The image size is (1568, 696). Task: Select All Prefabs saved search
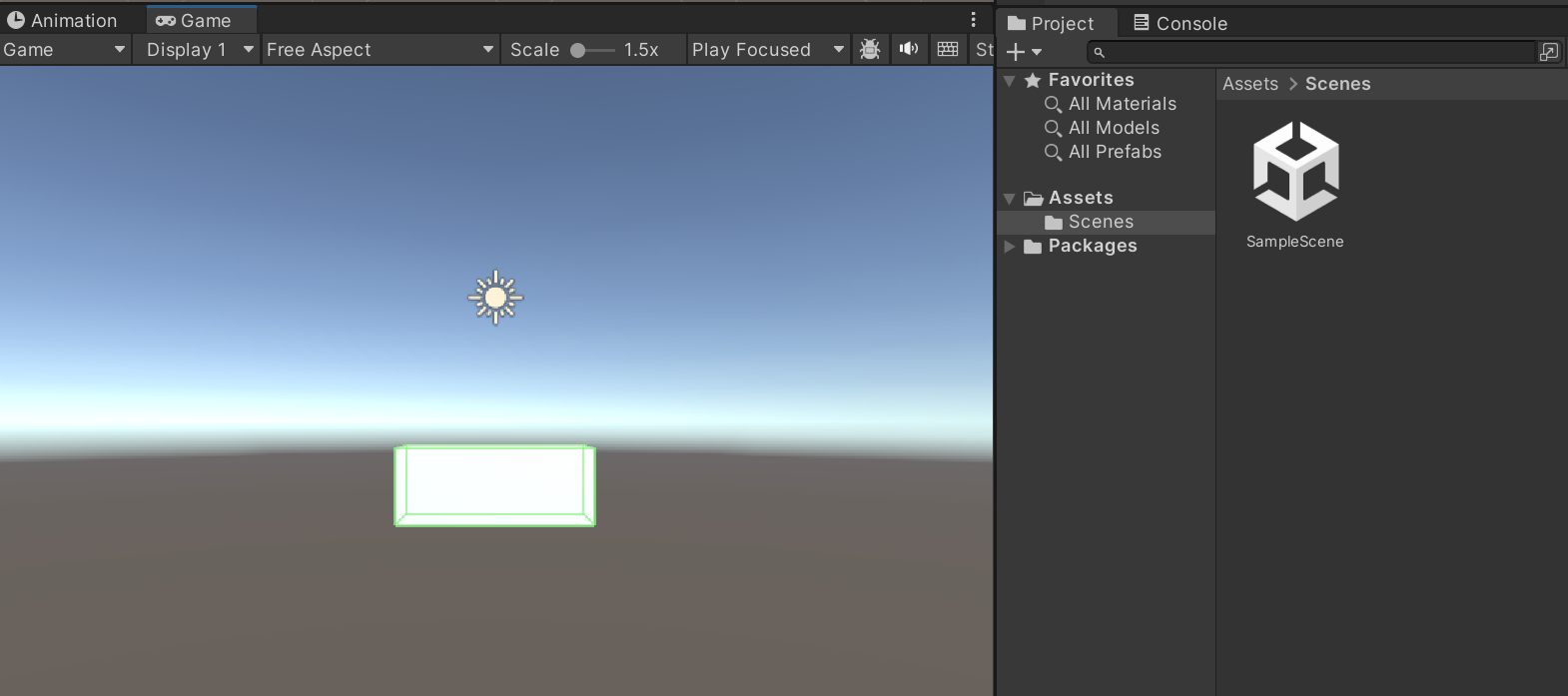[x=1115, y=152]
